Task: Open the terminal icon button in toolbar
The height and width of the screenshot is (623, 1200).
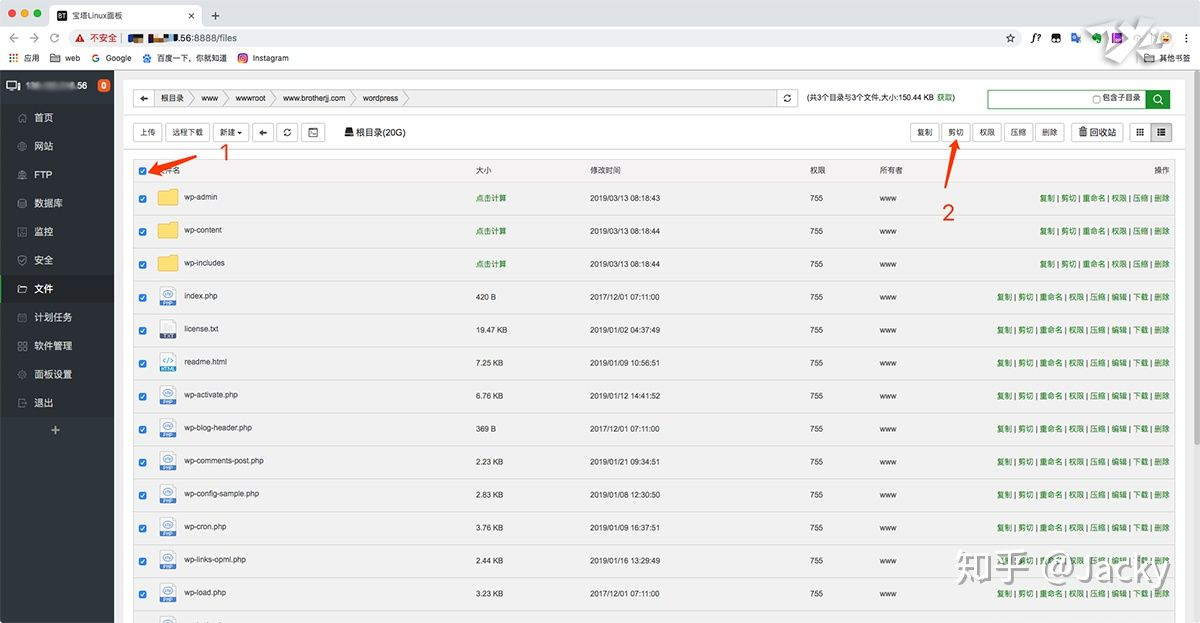Action: [313, 132]
